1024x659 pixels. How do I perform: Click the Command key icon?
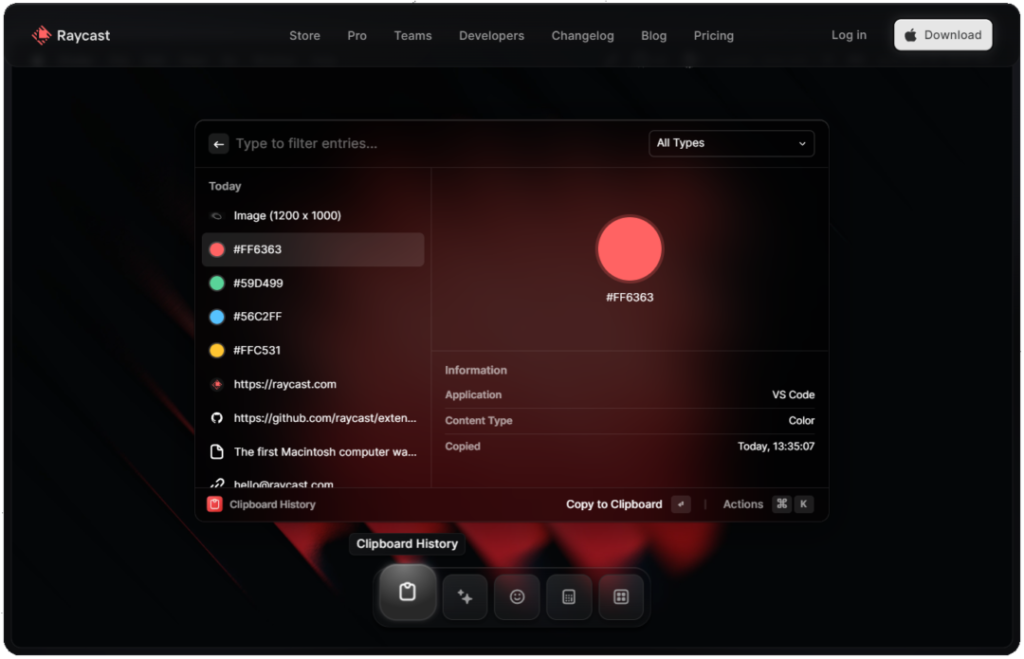tap(781, 504)
